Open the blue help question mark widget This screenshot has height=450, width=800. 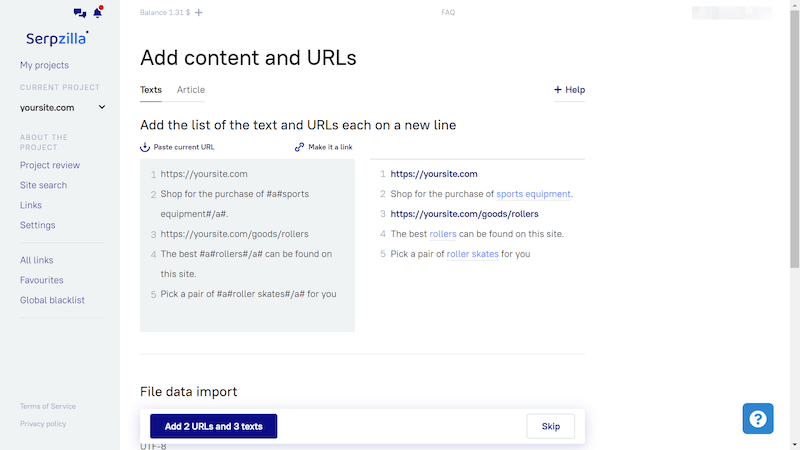click(758, 418)
